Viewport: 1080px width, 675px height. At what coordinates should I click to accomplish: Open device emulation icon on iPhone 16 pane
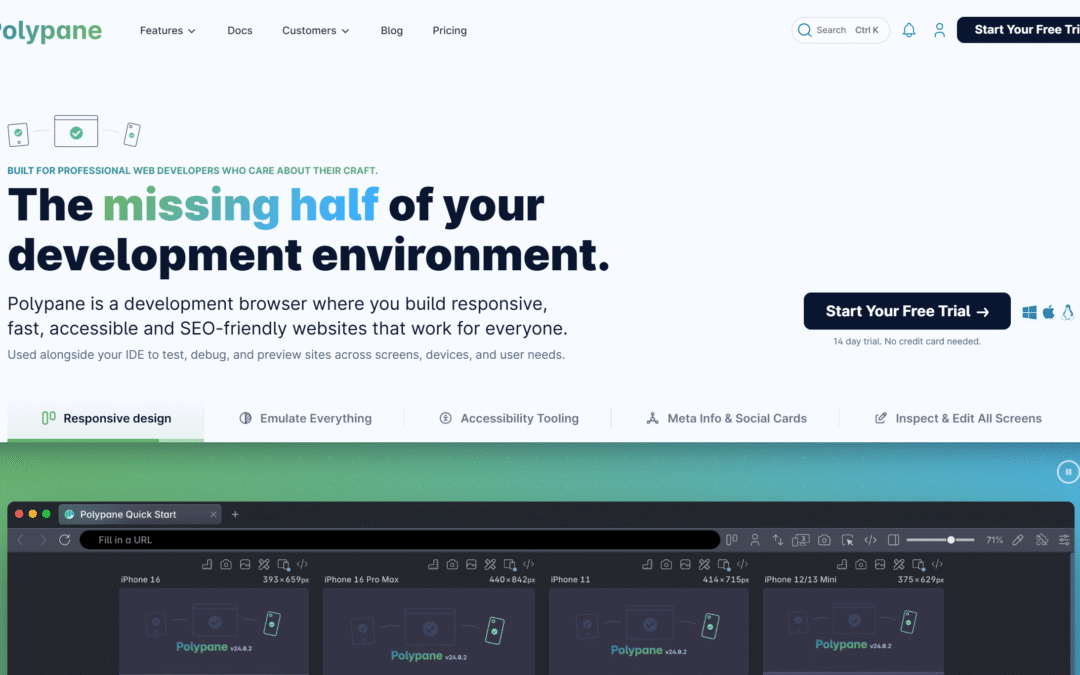tap(283, 564)
